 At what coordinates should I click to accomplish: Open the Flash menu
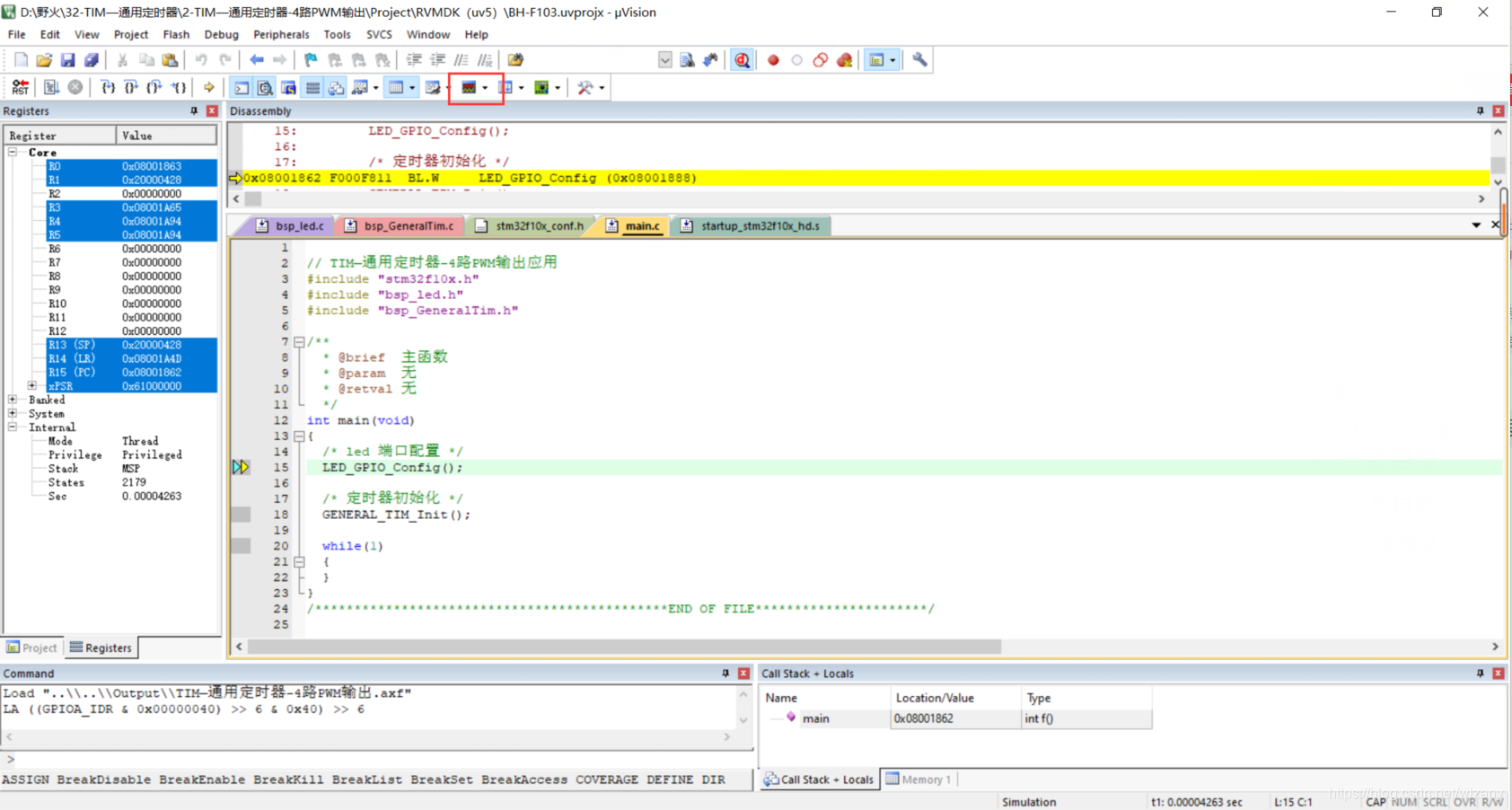coord(176,34)
